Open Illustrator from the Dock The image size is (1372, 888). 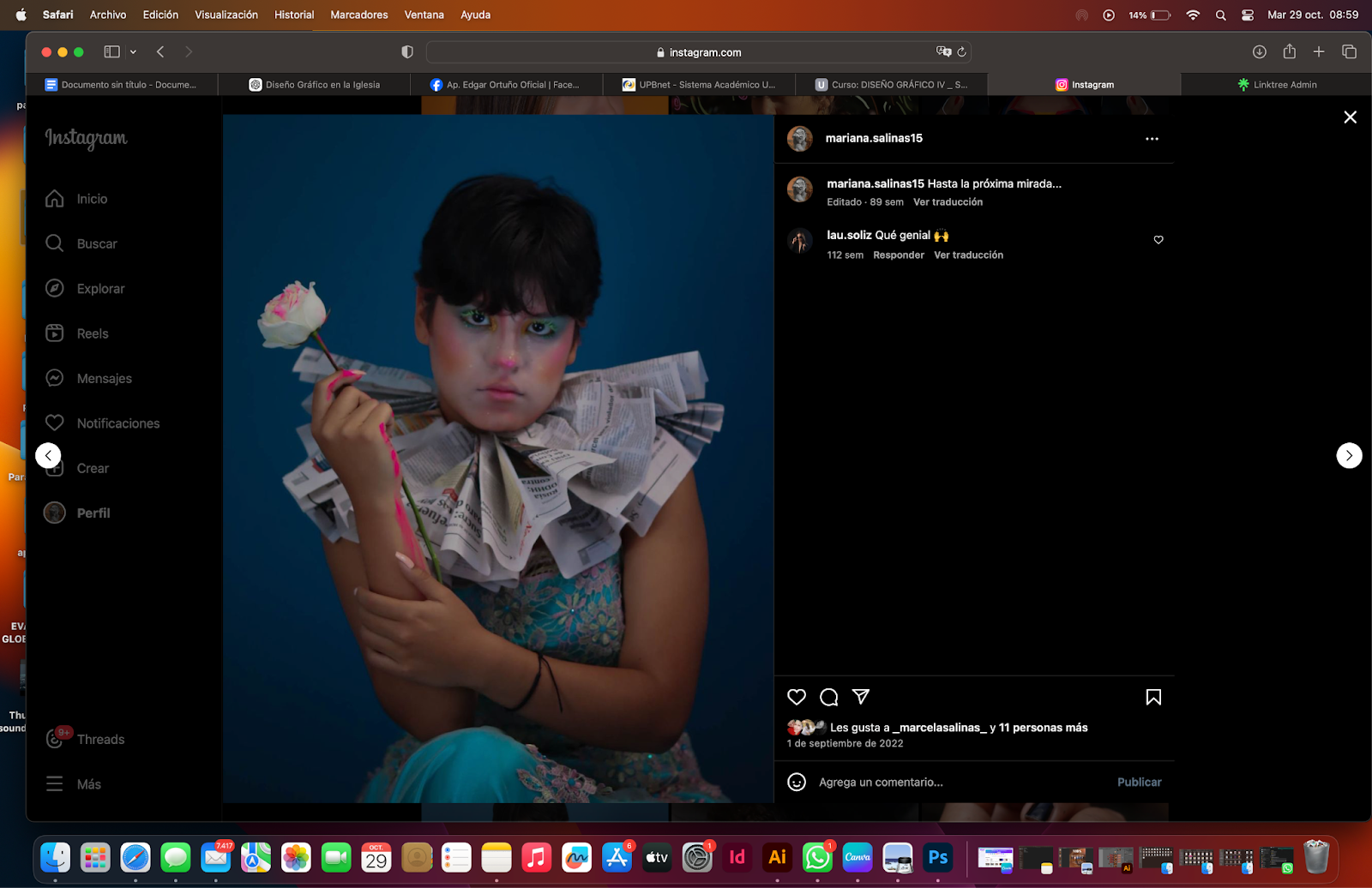[778, 857]
